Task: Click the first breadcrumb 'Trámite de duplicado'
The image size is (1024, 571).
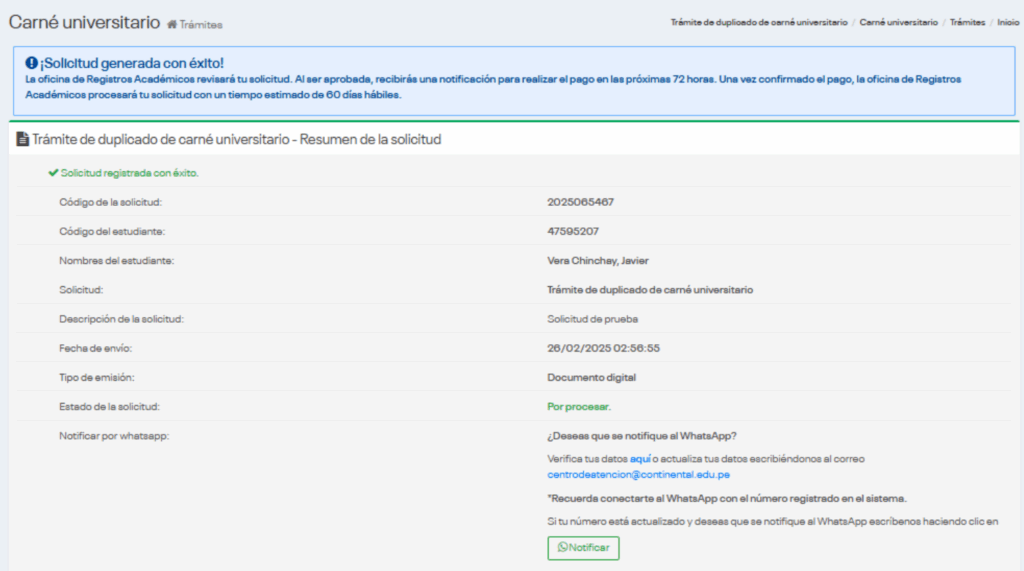Action: pyautogui.click(x=759, y=22)
